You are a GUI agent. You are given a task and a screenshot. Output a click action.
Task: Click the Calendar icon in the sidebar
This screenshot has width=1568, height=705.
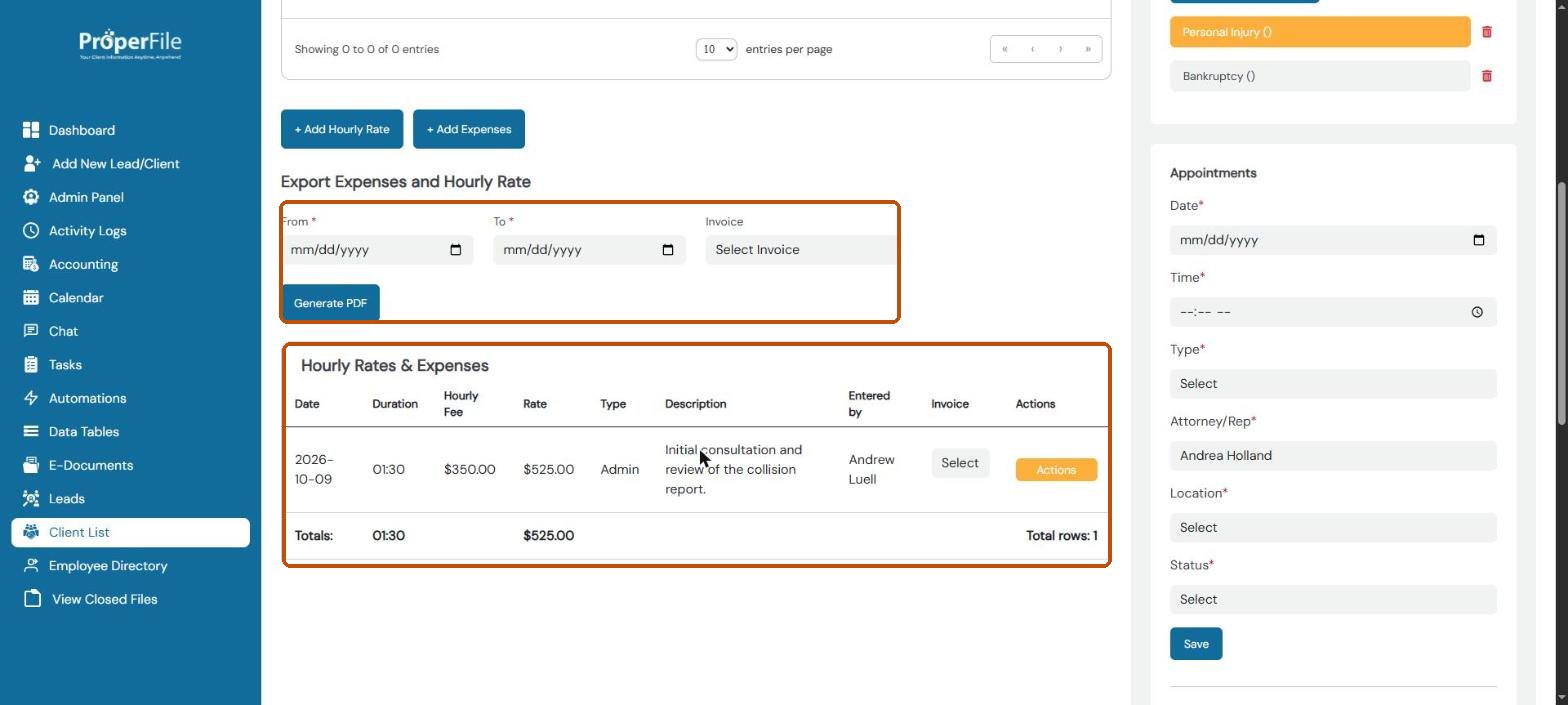pyautogui.click(x=31, y=297)
